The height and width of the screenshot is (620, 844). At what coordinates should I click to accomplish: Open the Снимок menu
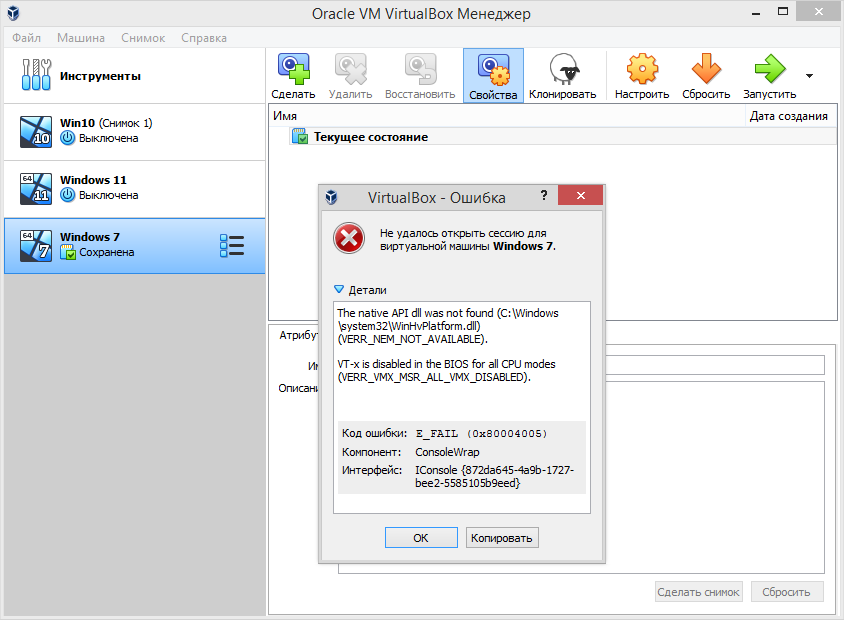(x=143, y=38)
